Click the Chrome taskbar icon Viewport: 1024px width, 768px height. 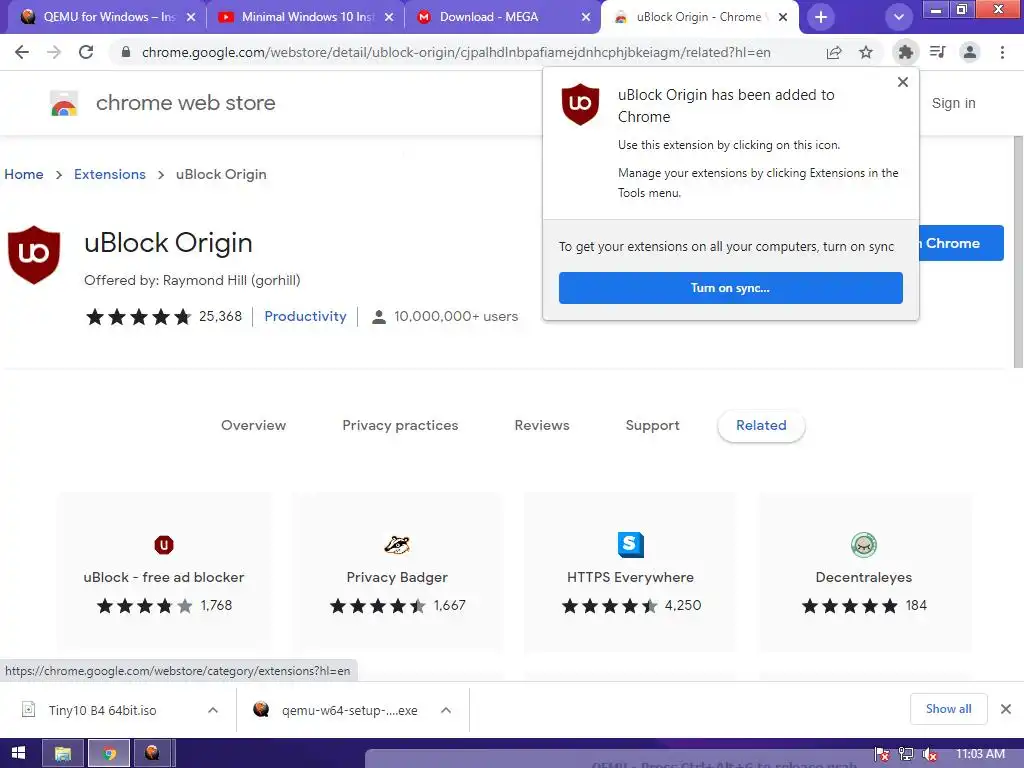click(x=109, y=753)
